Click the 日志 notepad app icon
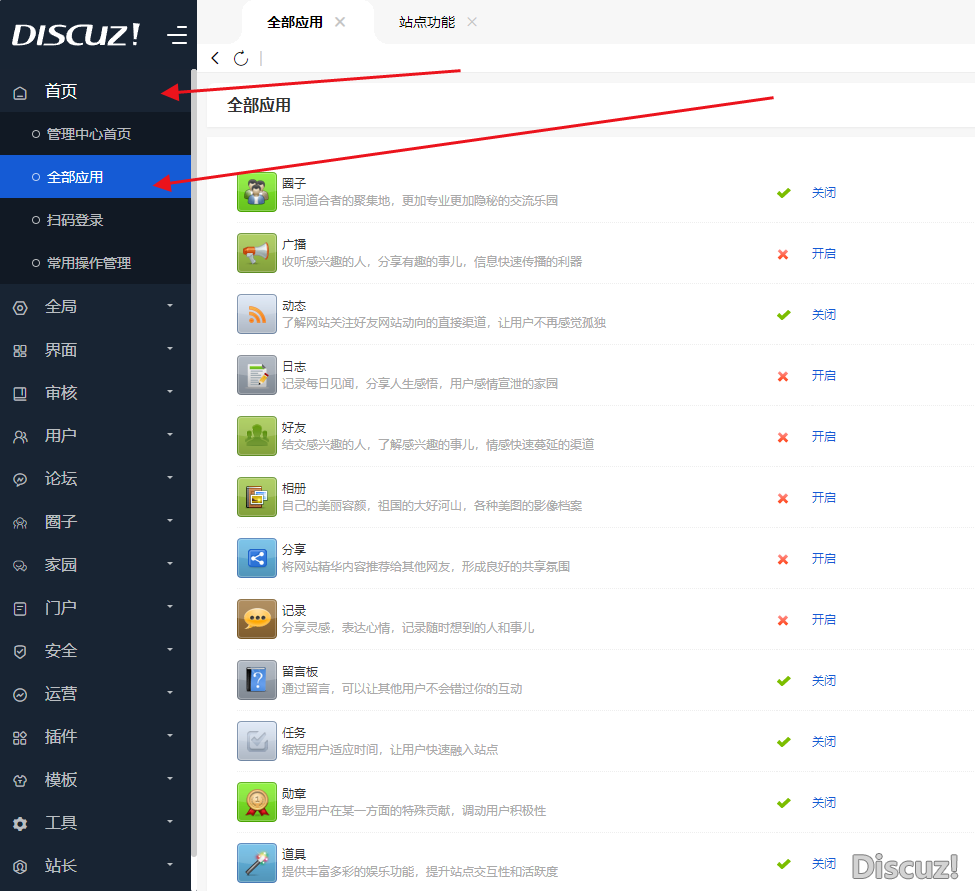This screenshot has height=891, width=975. pyautogui.click(x=256, y=375)
